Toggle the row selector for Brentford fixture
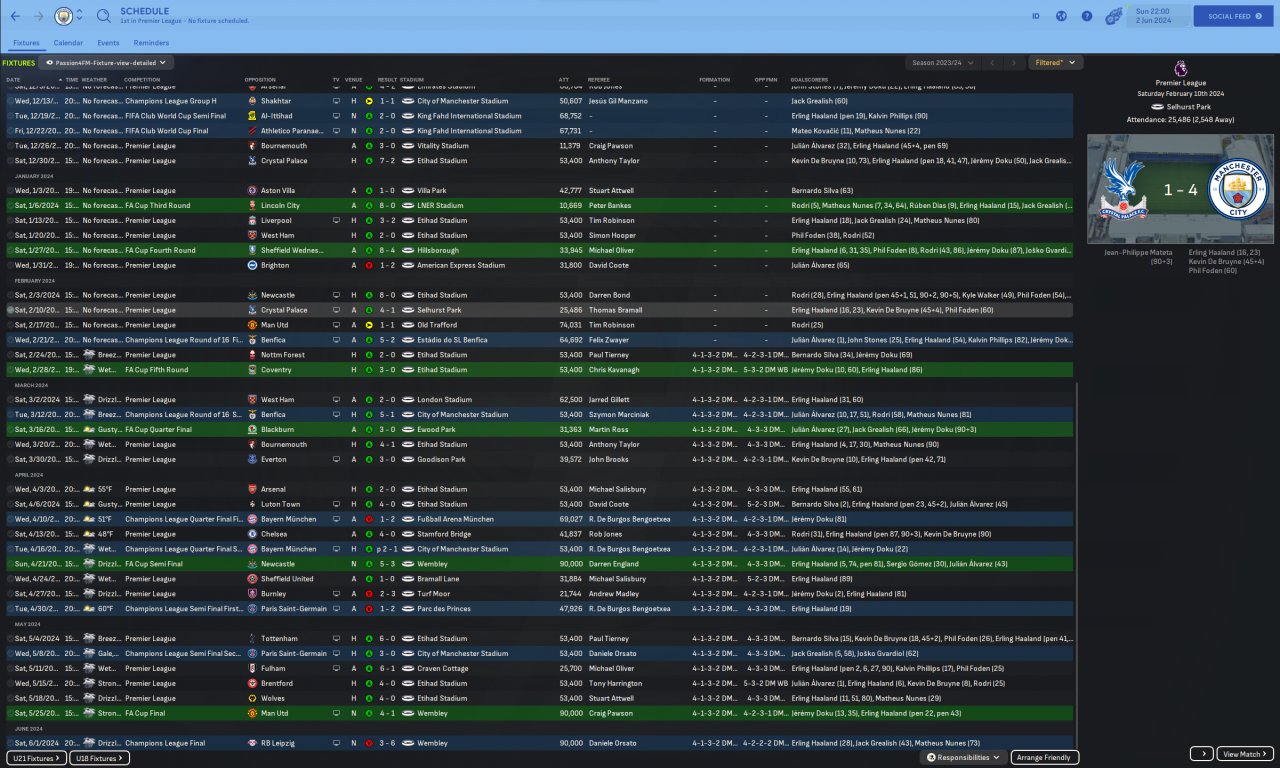 (11, 683)
